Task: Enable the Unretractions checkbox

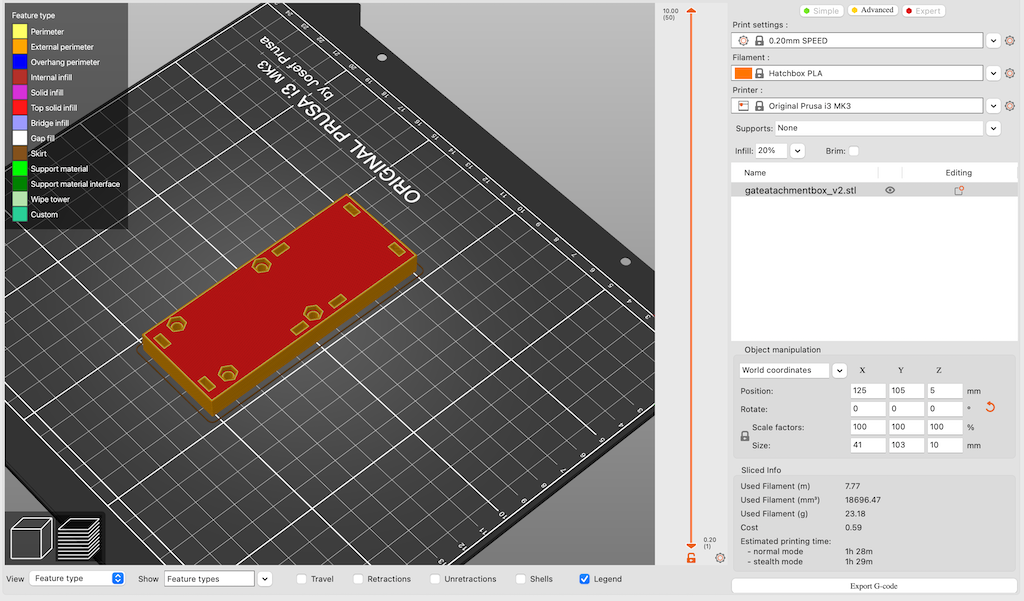Action: pyautogui.click(x=435, y=579)
